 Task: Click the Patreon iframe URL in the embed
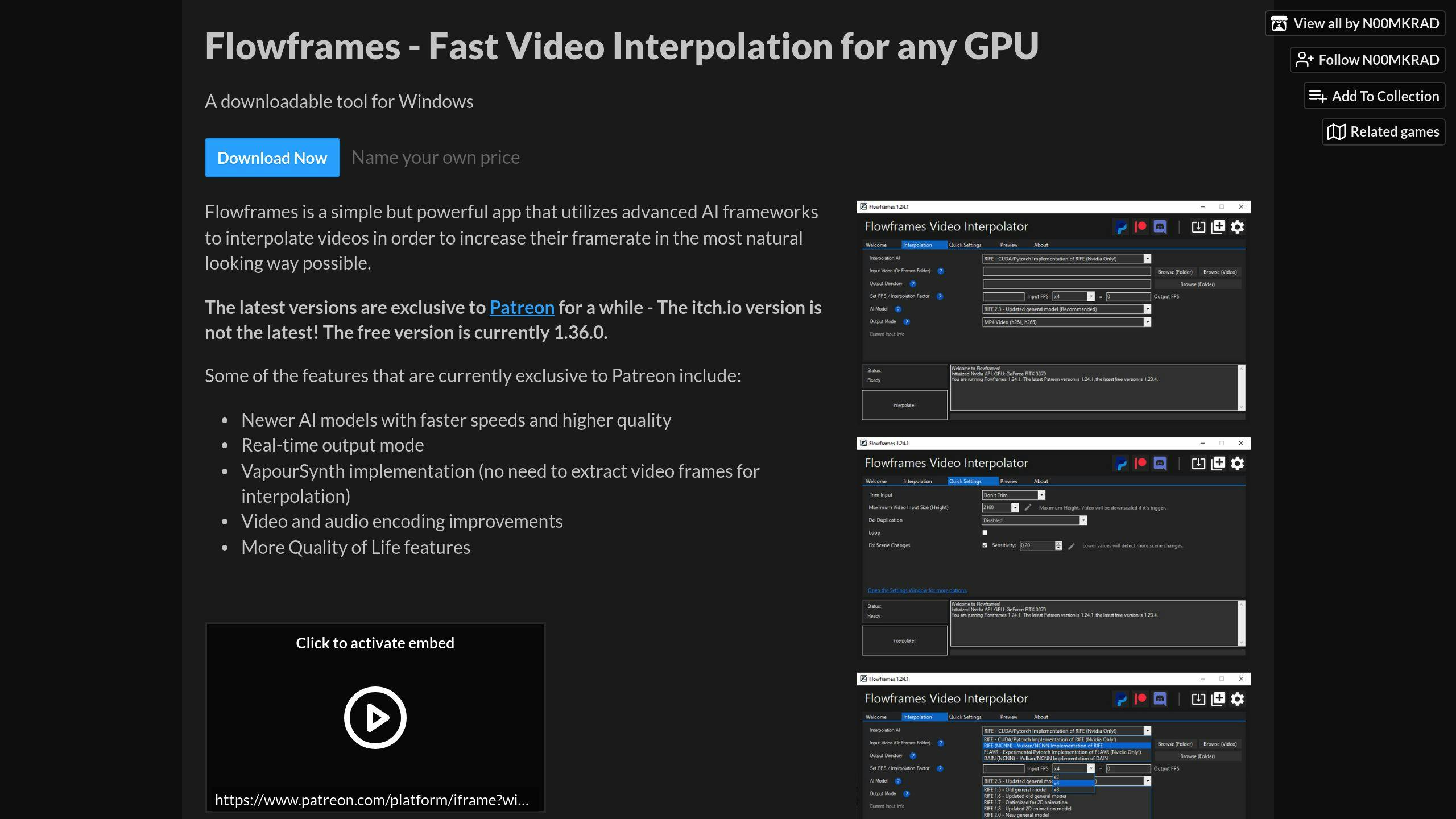click(x=372, y=800)
